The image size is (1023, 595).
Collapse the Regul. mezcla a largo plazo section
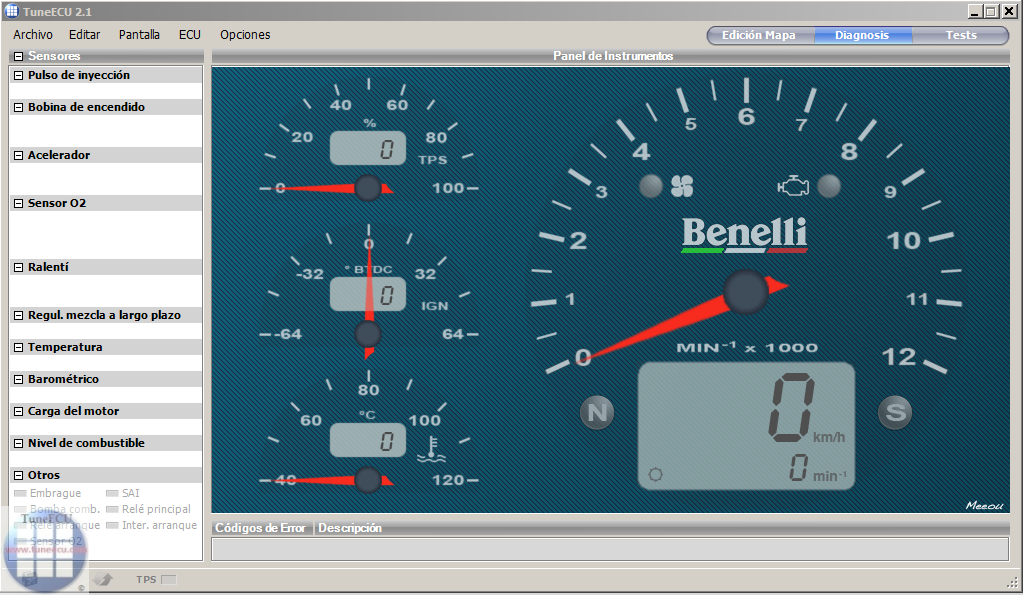[x=19, y=315]
